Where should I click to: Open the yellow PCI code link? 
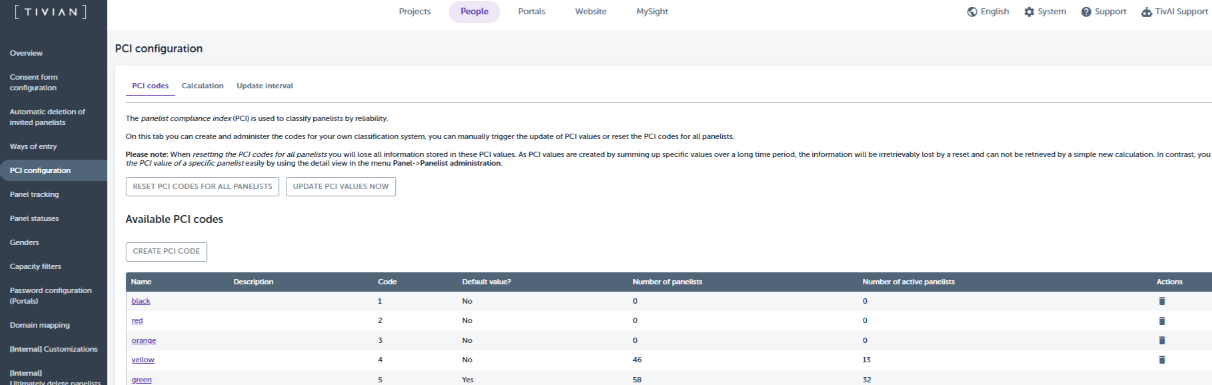[x=143, y=360]
